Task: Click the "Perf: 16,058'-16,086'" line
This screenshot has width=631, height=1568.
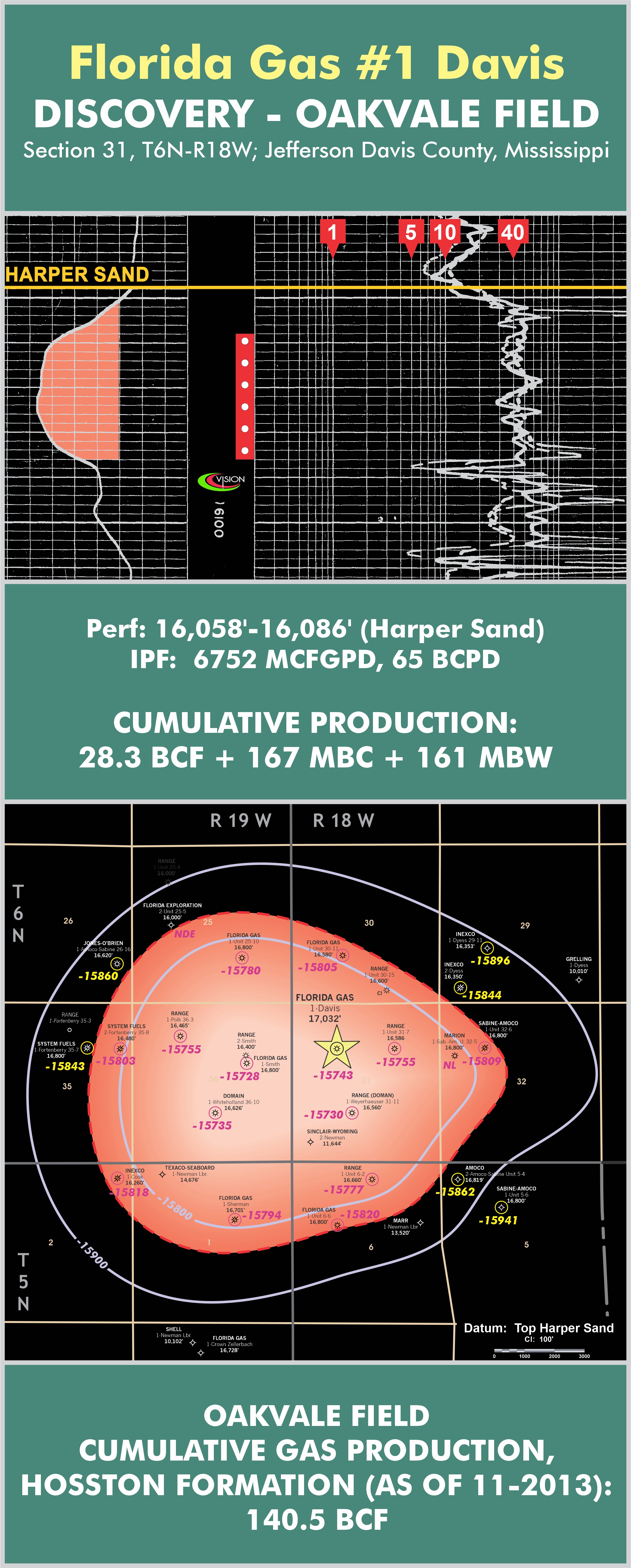Action: 315,629
